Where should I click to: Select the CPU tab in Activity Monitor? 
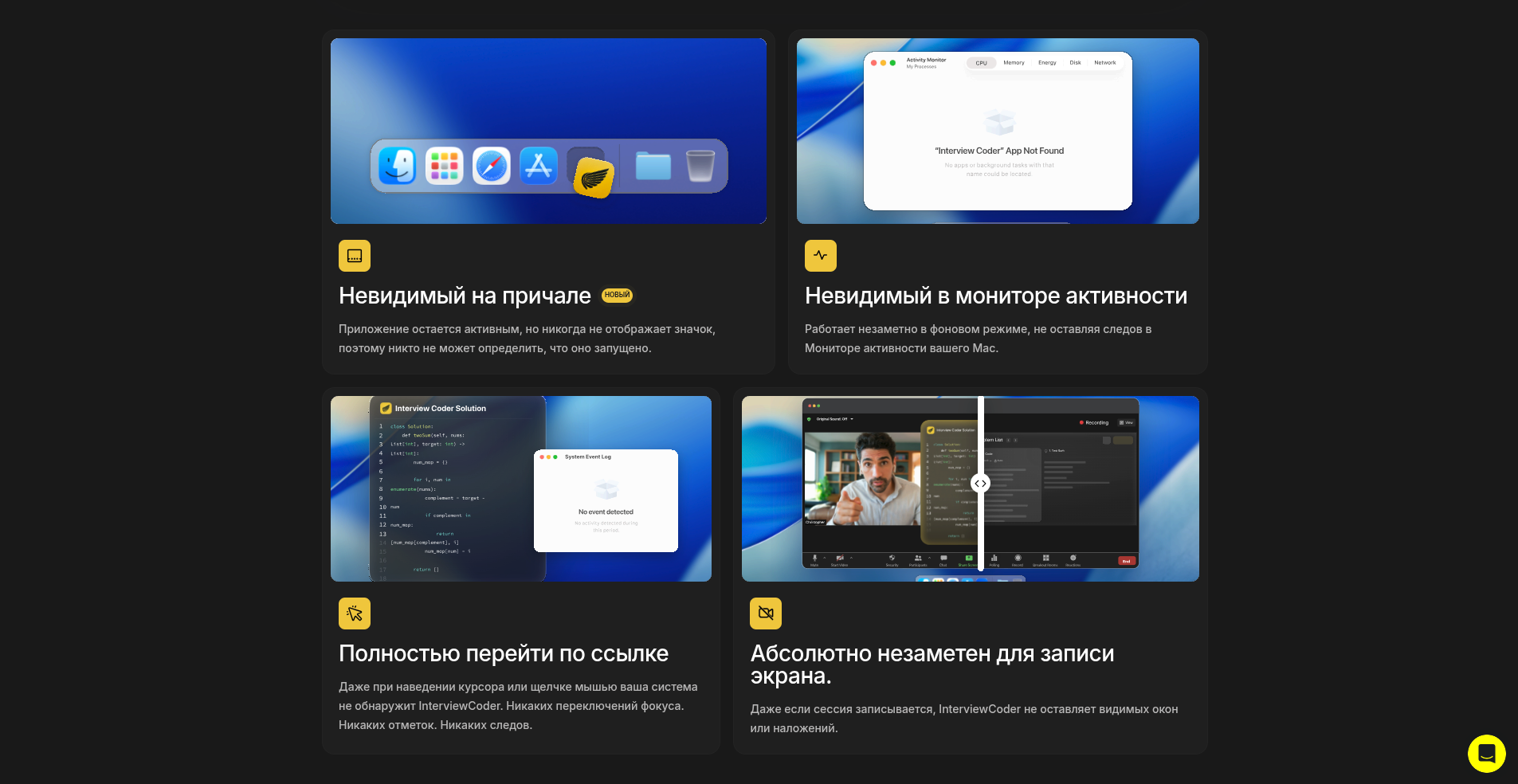(x=981, y=63)
